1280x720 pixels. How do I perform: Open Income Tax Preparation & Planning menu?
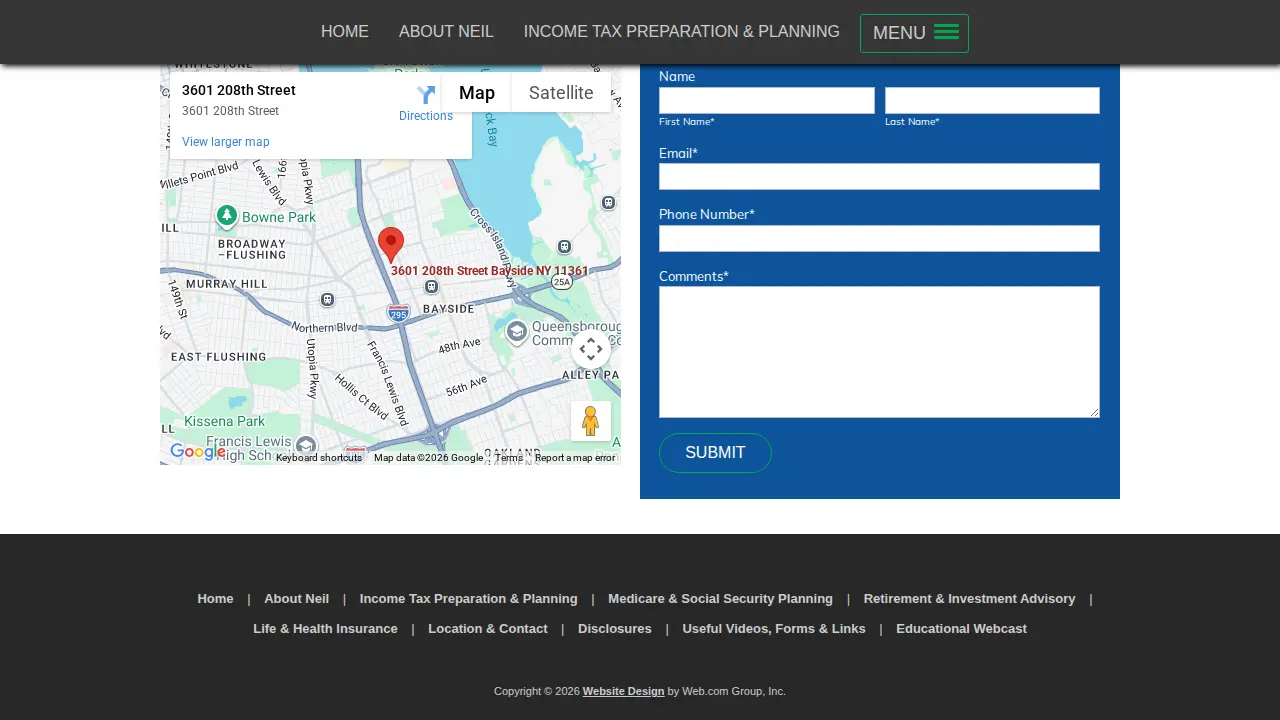[682, 32]
